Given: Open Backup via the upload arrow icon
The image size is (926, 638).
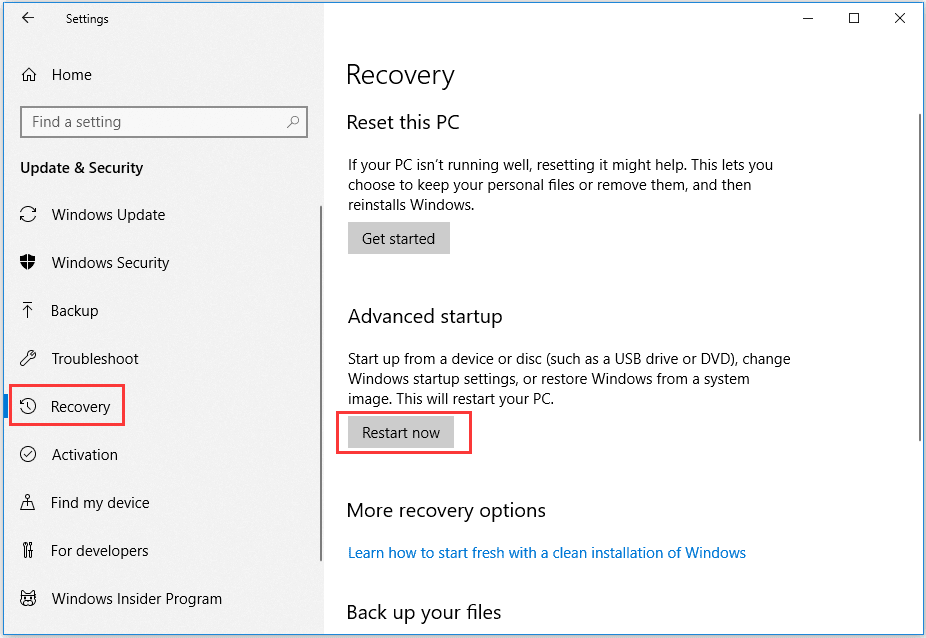Looking at the screenshot, I should (28, 311).
